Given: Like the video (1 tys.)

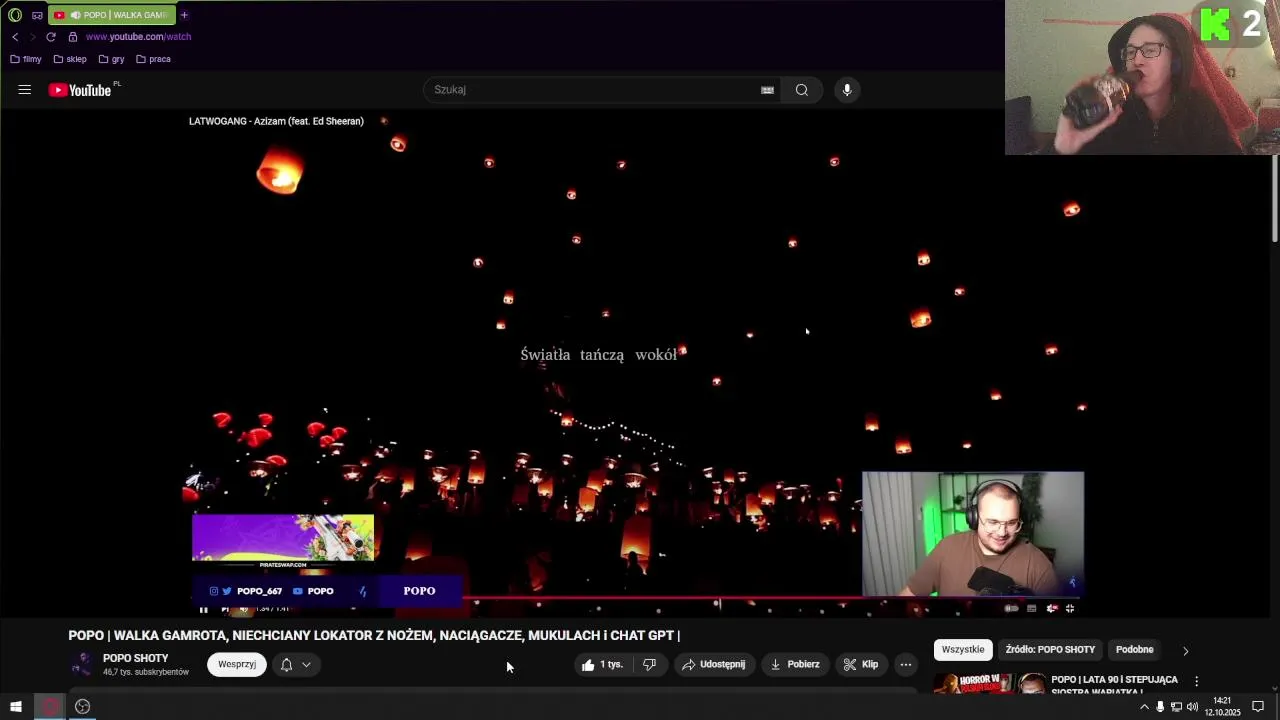Looking at the screenshot, I should tap(603, 664).
